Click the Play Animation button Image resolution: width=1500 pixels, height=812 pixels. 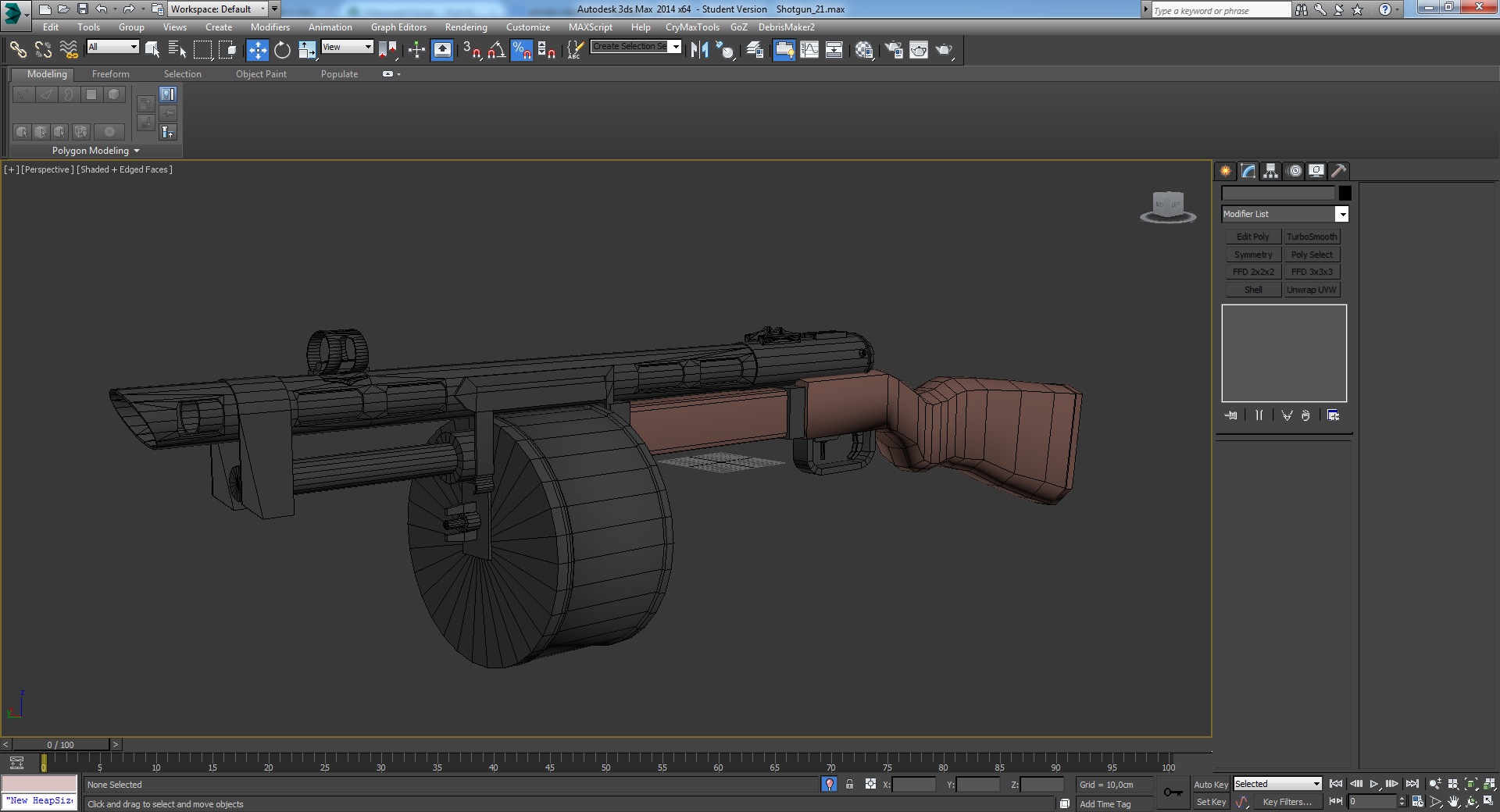pyautogui.click(x=1373, y=784)
